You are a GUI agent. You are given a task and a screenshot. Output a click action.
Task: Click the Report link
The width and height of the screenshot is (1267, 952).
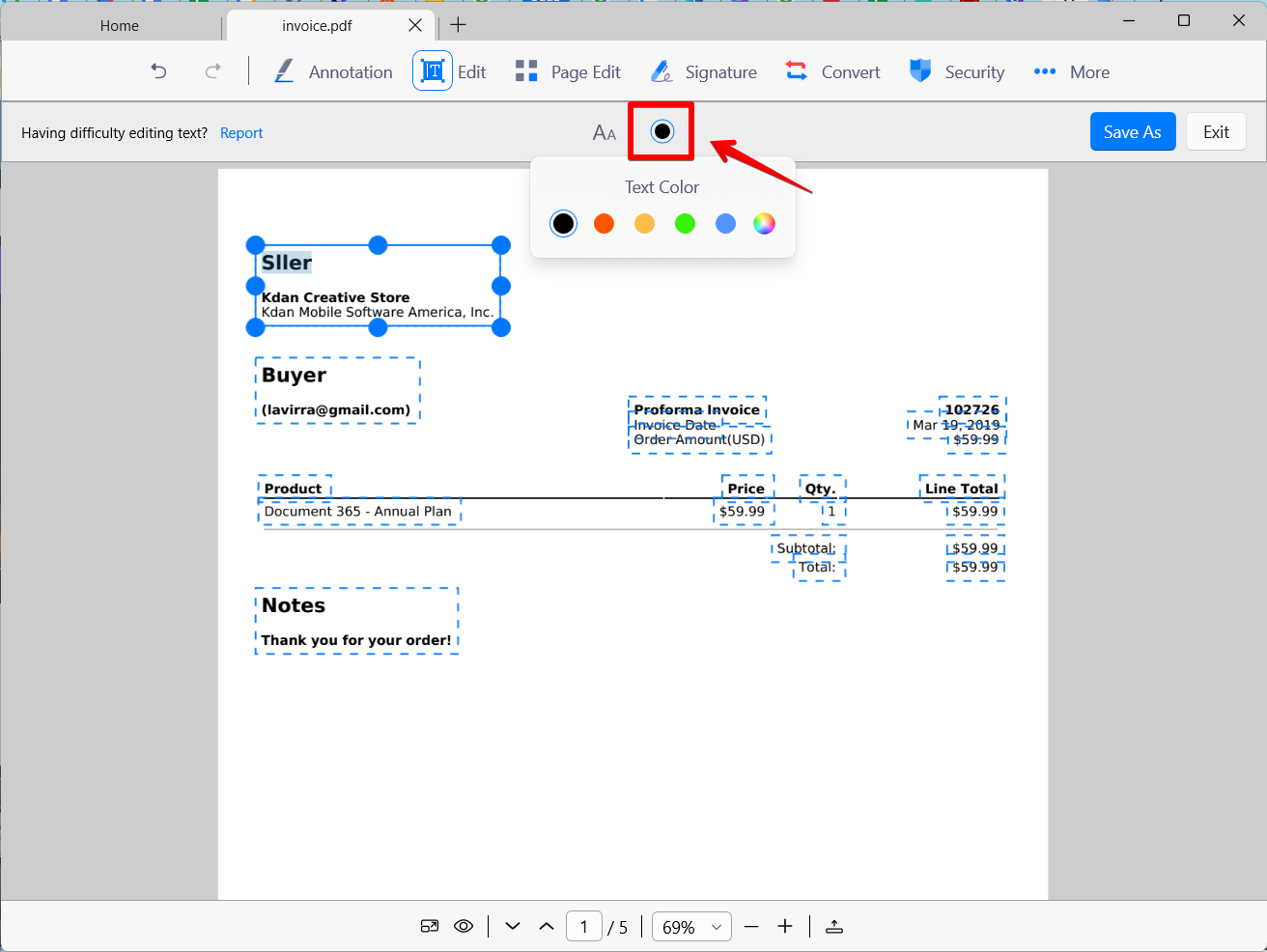pos(241,133)
